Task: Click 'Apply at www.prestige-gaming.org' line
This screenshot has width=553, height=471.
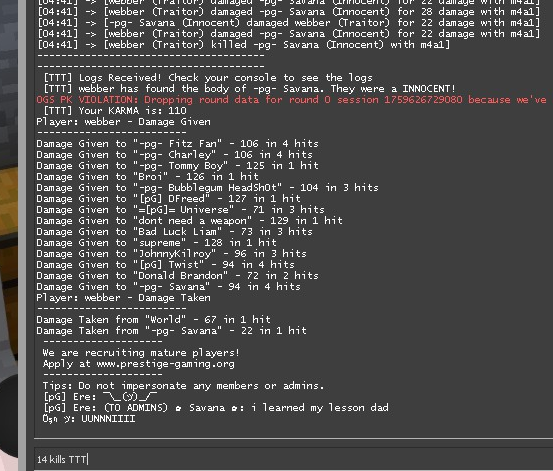Action: 138,363
